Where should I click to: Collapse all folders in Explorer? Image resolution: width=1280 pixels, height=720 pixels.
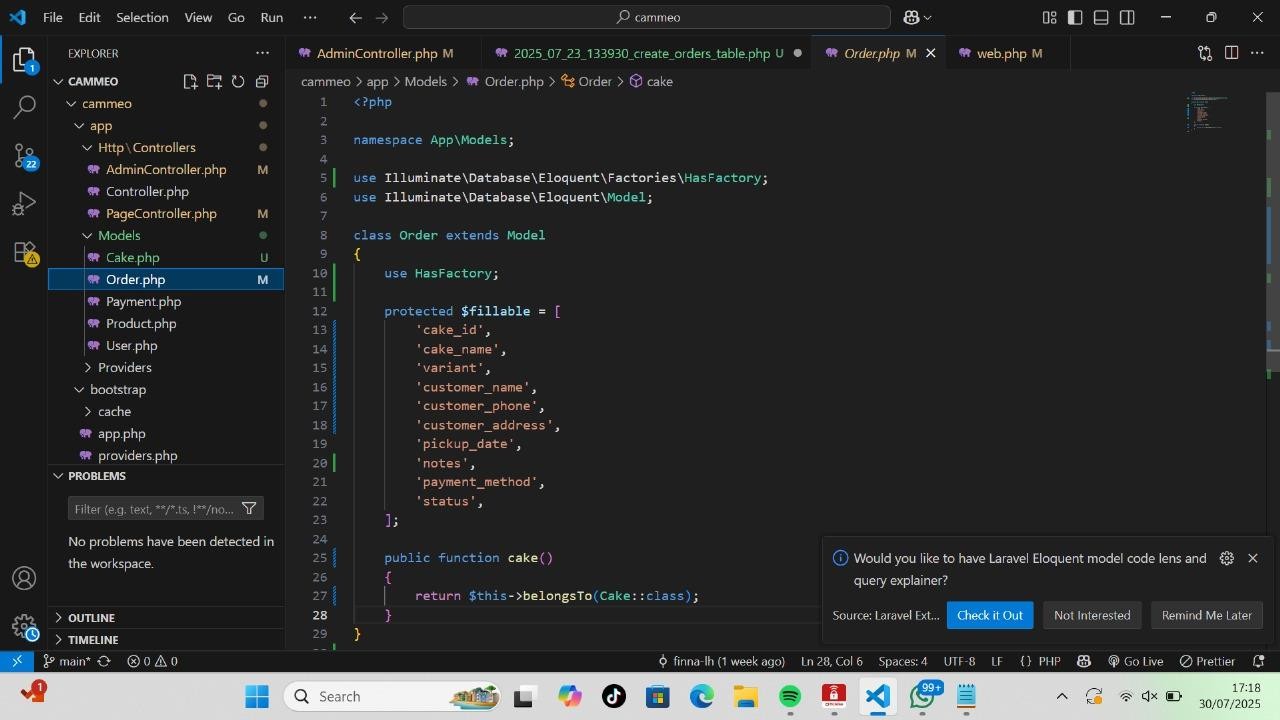(x=262, y=82)
